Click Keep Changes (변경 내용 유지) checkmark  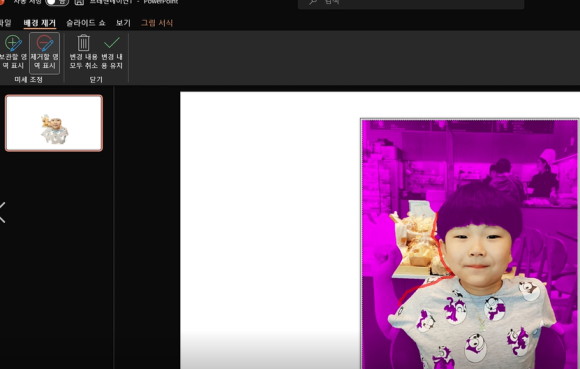(112, 53)
